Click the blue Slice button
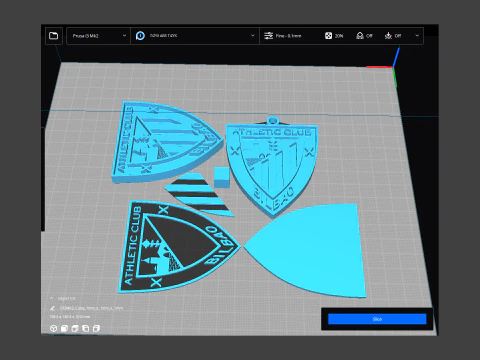The height and width of the screenshot is (360, 480). pyautogui.click(x=377, y=319)
